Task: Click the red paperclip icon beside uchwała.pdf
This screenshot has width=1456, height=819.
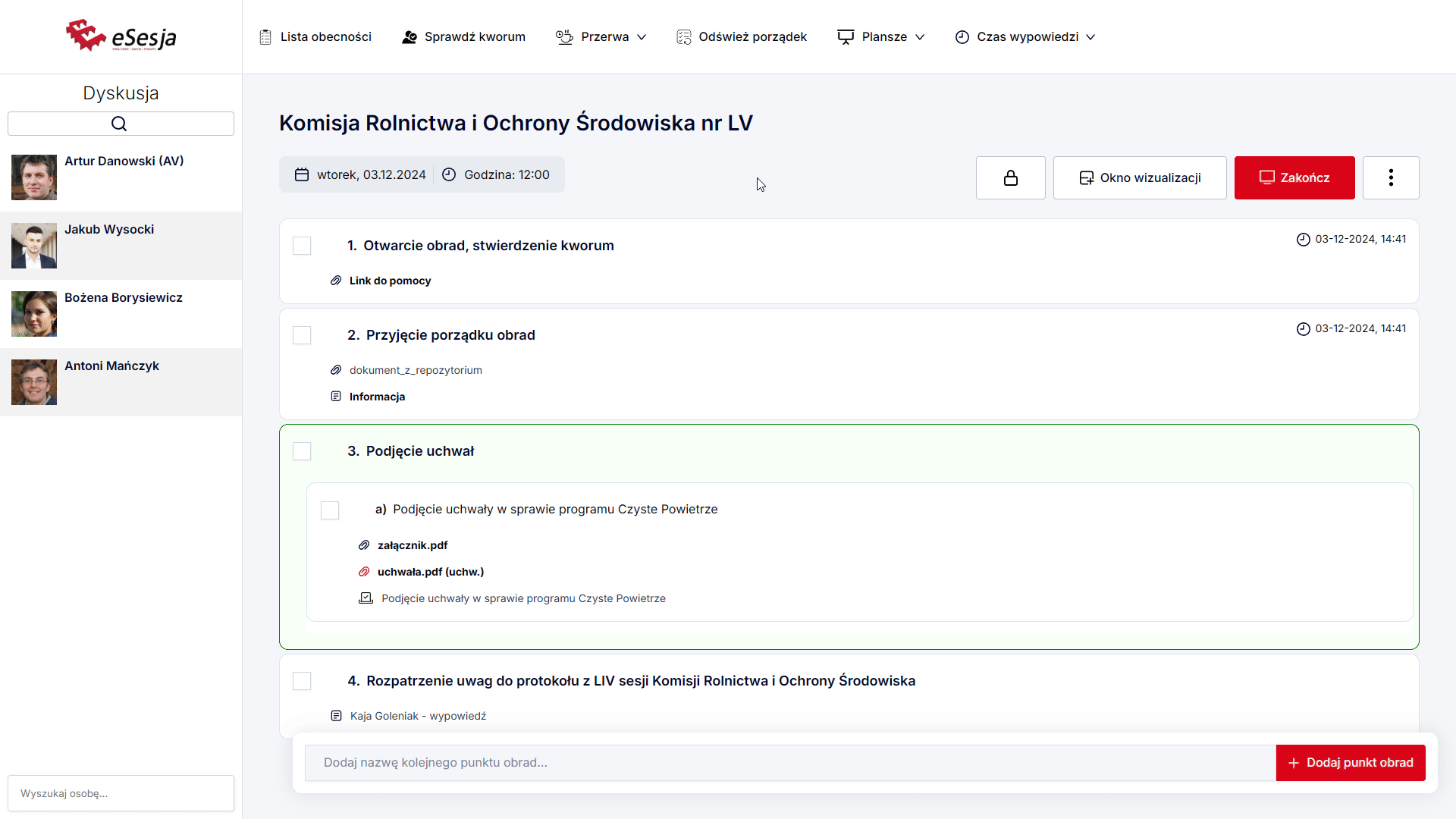Action: (x=364, y=572)
